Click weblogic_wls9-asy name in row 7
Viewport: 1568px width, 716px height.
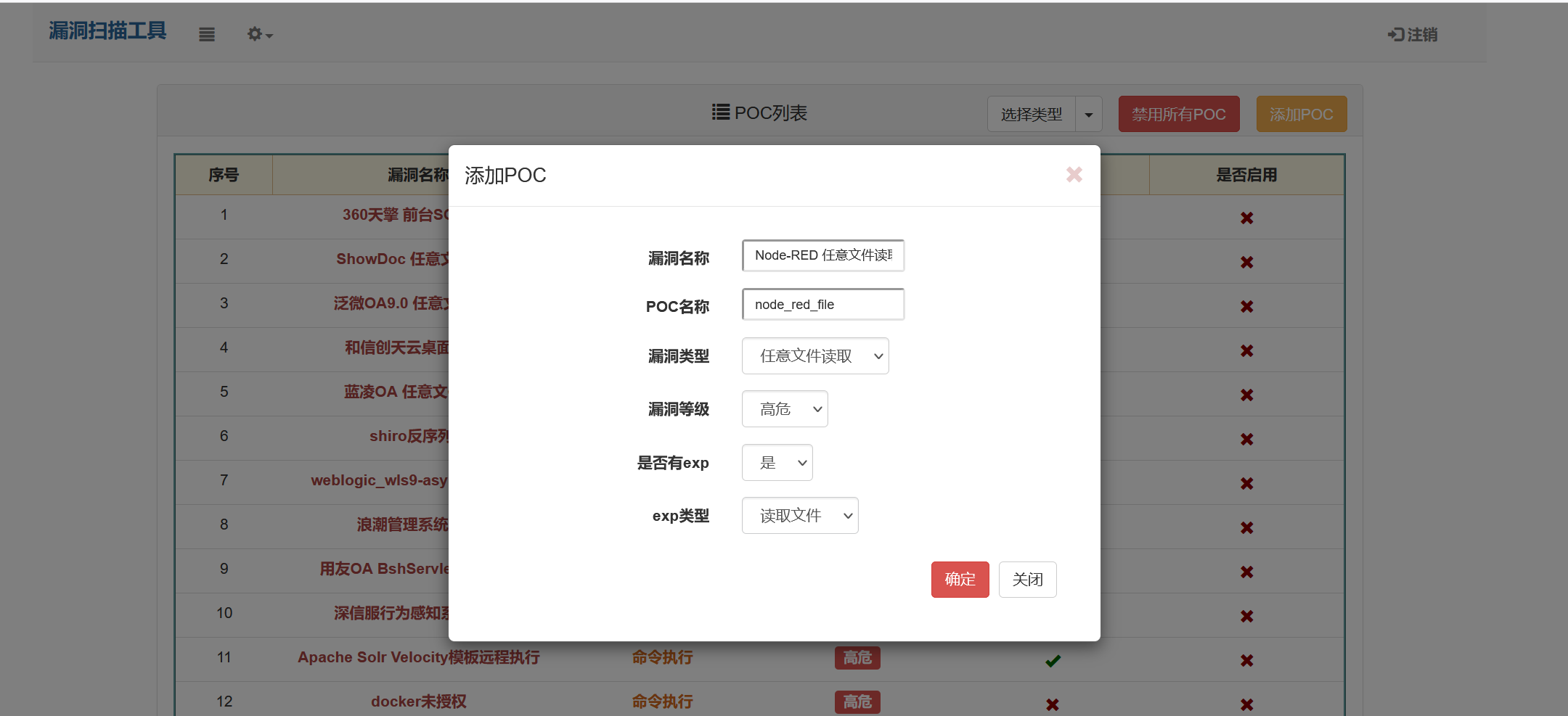click(380, 480)
